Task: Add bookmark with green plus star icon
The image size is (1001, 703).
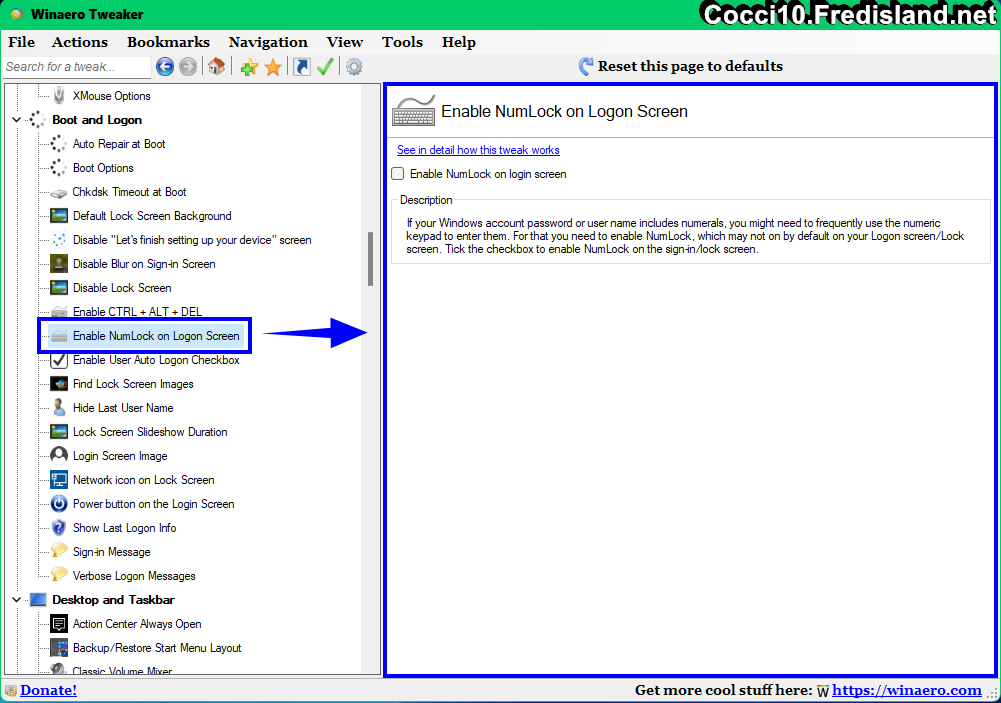Action: (249, 67)
